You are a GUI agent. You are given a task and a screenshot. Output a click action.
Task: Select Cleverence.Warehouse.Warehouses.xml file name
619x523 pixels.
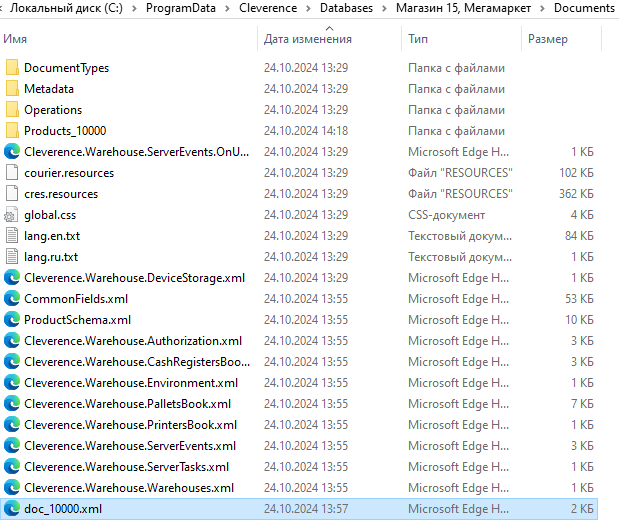pos(129,488)
